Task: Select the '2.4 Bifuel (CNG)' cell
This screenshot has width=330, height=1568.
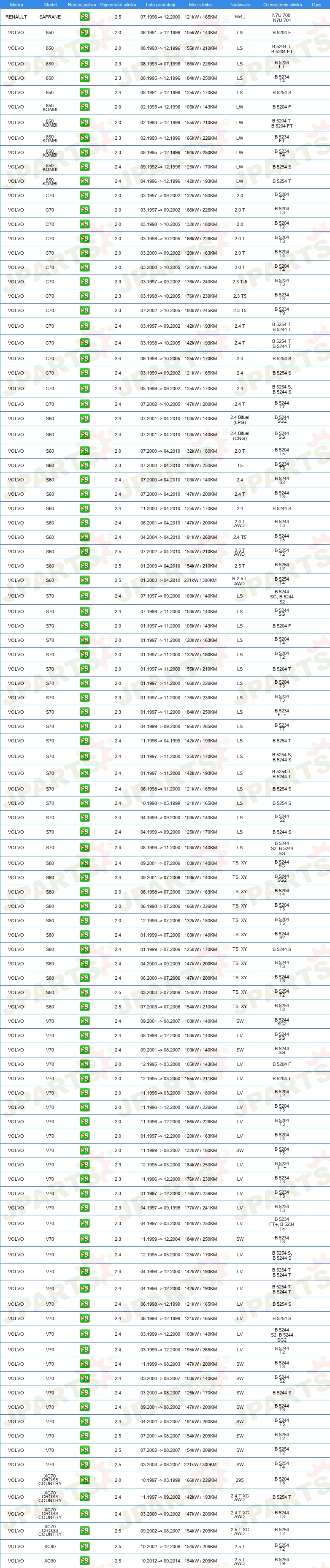Action: 239,436
